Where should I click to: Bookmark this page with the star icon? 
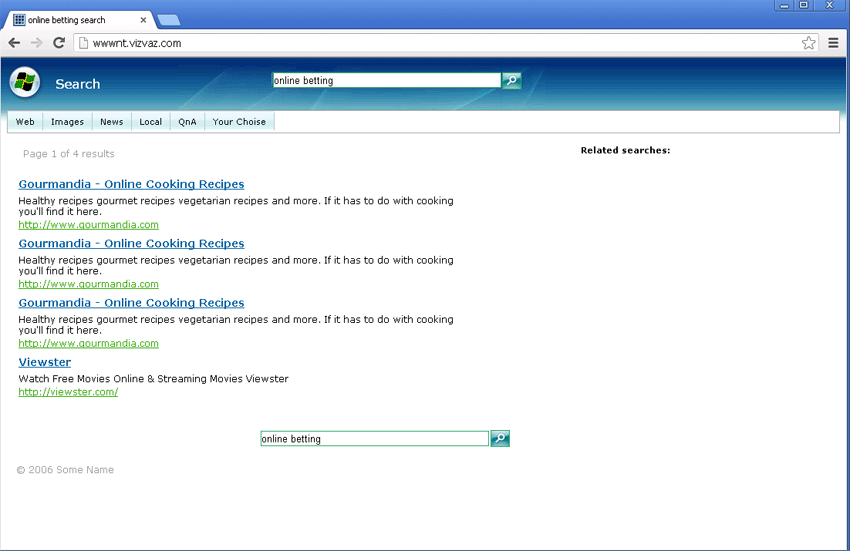click(808, 43)
